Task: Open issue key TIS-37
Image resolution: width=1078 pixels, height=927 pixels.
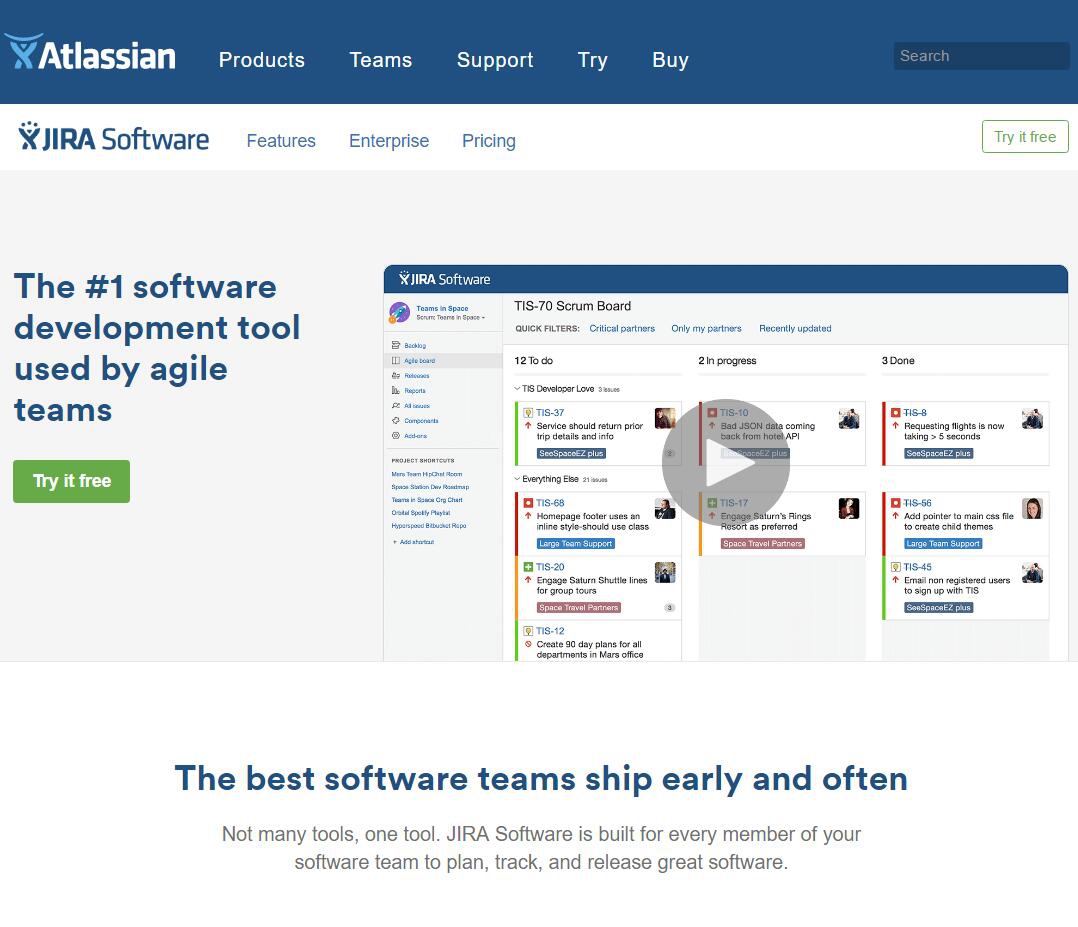Action: 550,413
